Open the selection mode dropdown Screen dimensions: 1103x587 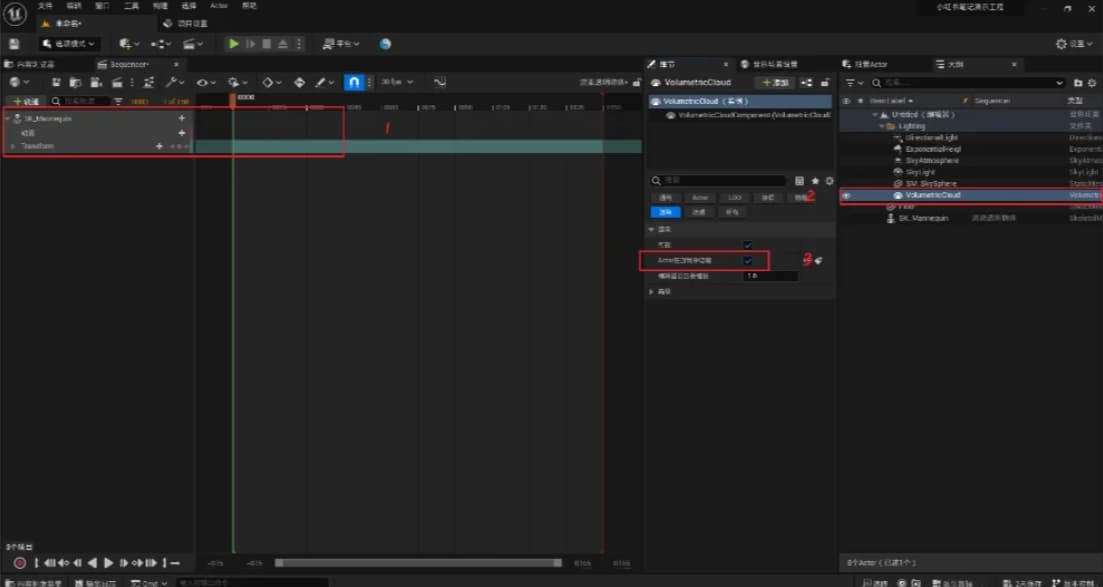[69, 44]
